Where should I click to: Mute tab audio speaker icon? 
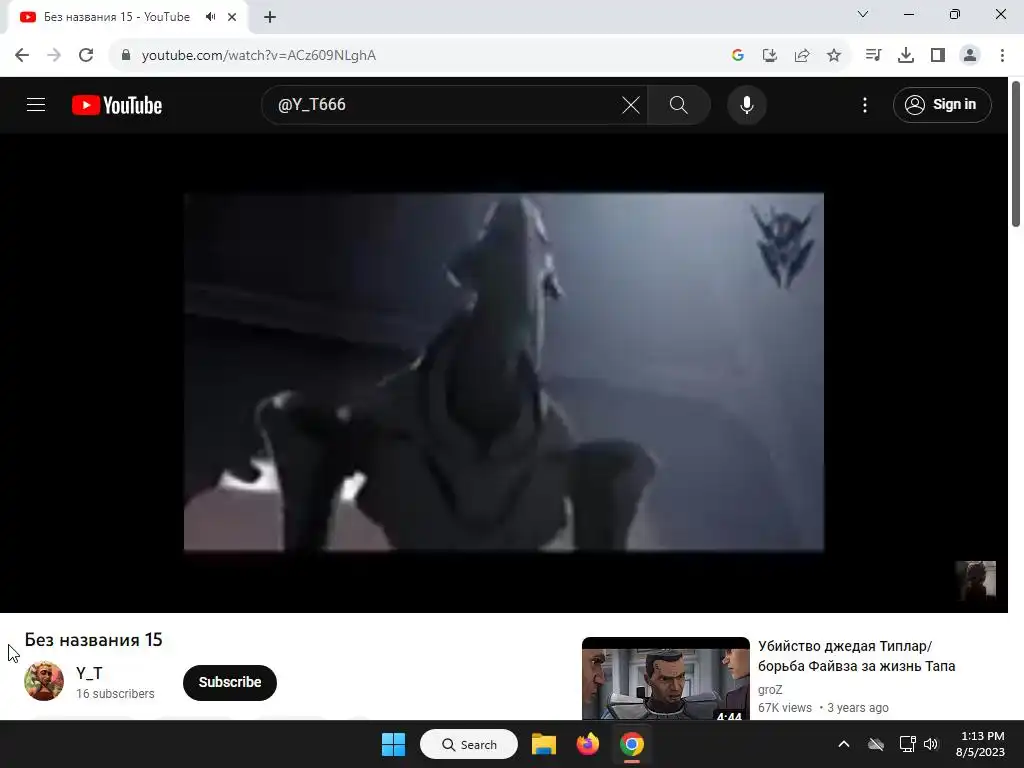[210, 17]
